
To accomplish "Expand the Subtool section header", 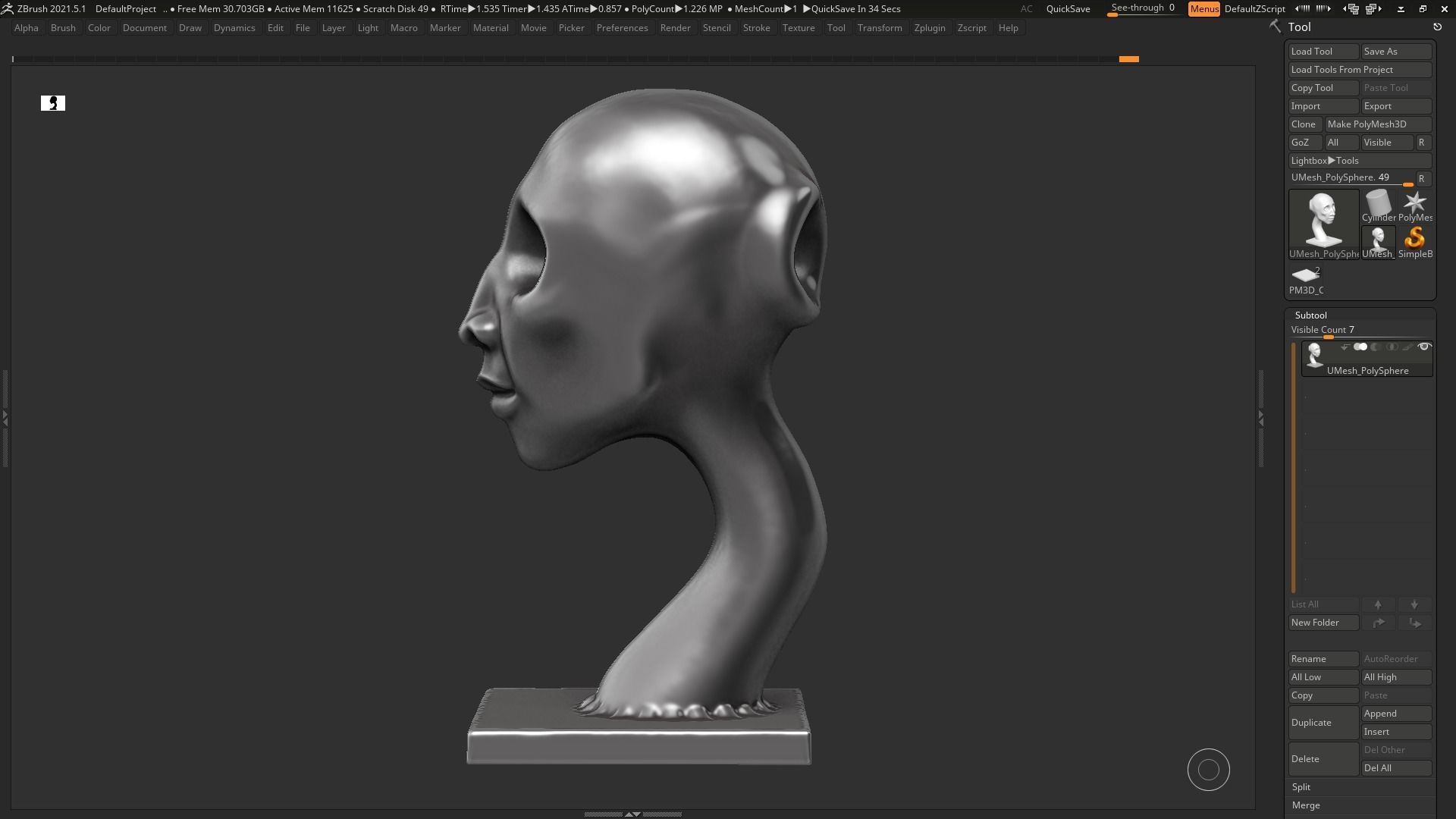I will 1310,315.
